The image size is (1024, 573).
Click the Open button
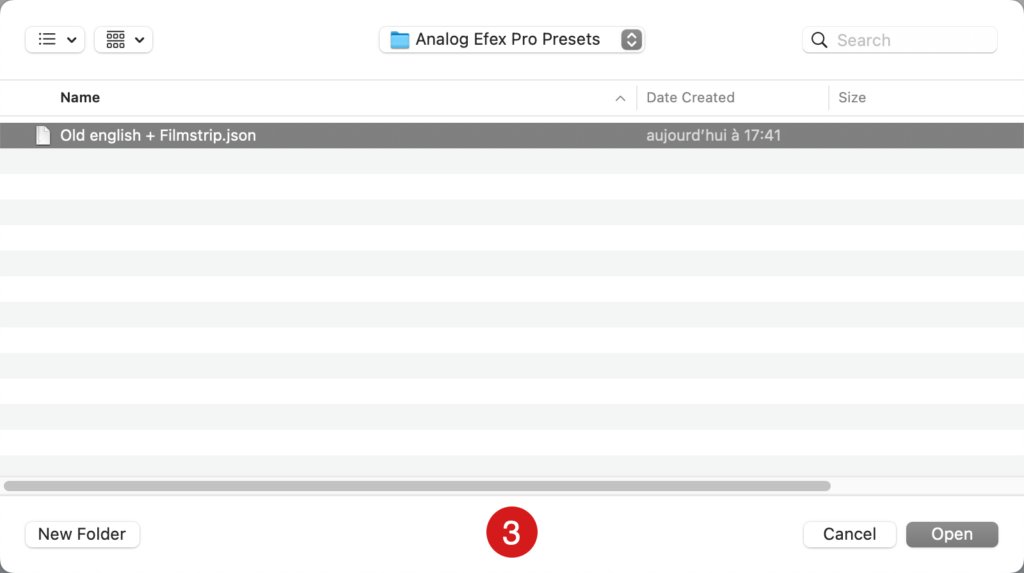pyautogui.click(x=952, y=534)
